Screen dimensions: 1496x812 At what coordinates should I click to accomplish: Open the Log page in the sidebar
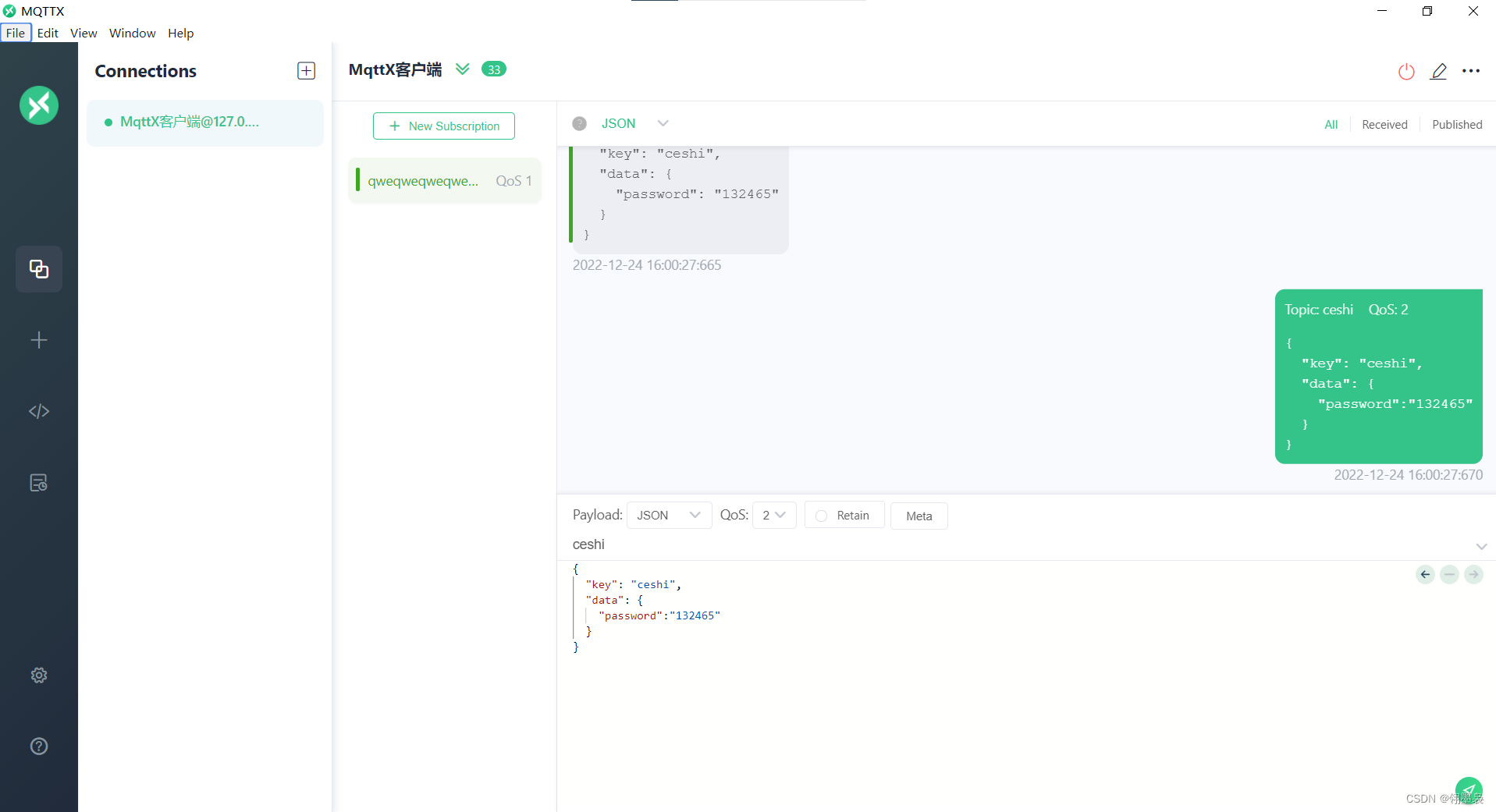point(39,483)
